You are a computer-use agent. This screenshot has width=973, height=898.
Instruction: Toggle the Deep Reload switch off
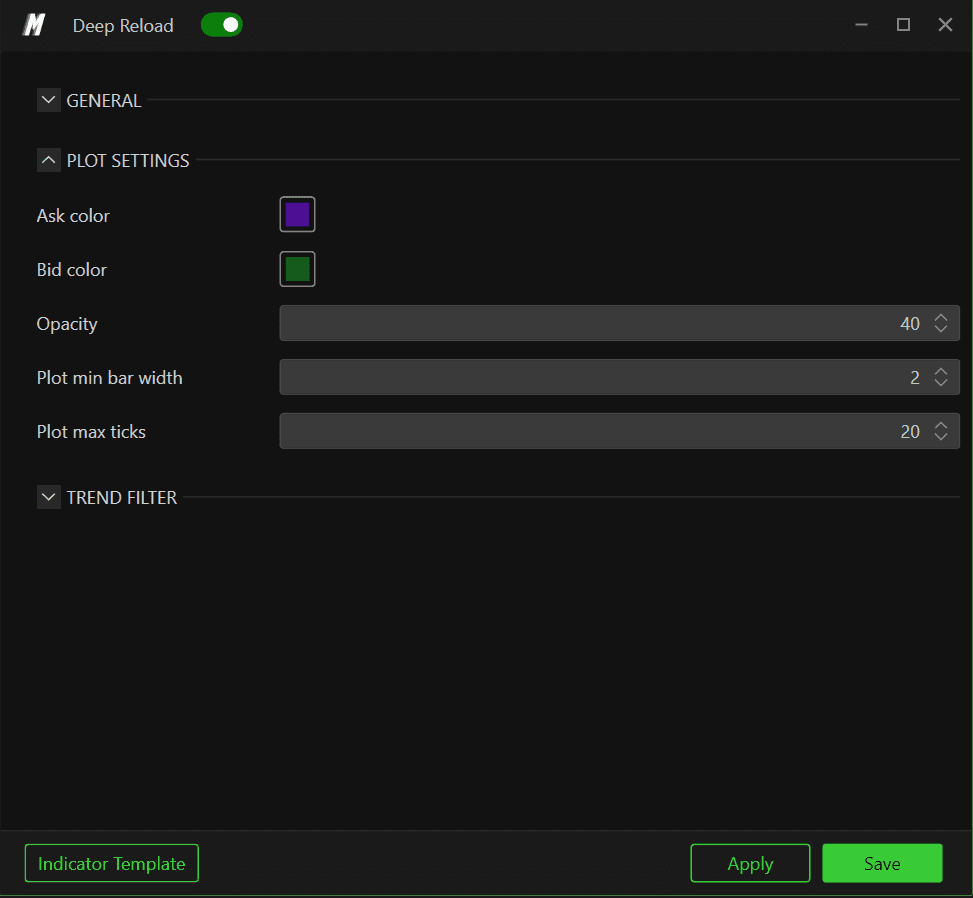(x=222, y=25)
